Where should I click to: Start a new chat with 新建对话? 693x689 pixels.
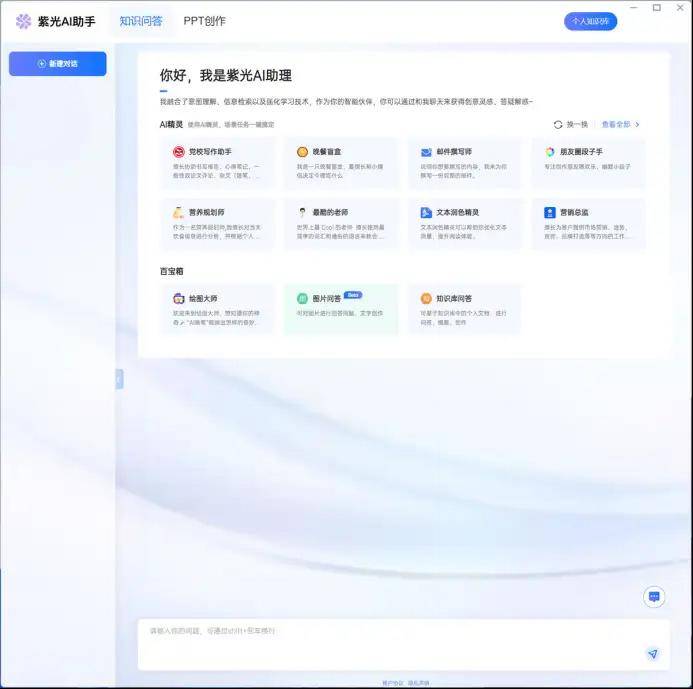tap(57, 64)
